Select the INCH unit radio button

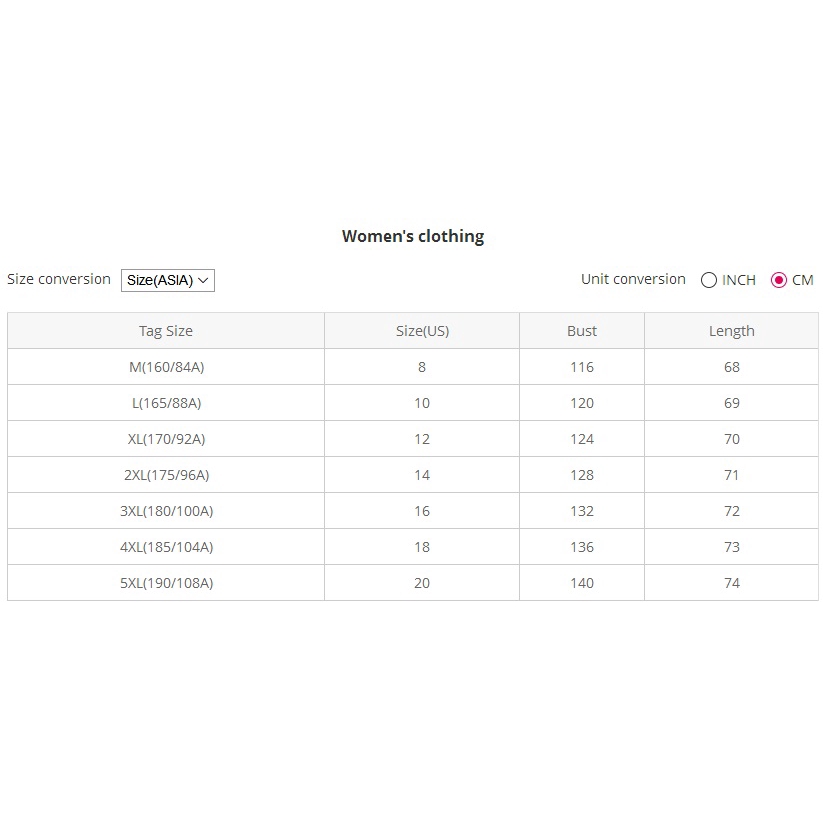709,280
